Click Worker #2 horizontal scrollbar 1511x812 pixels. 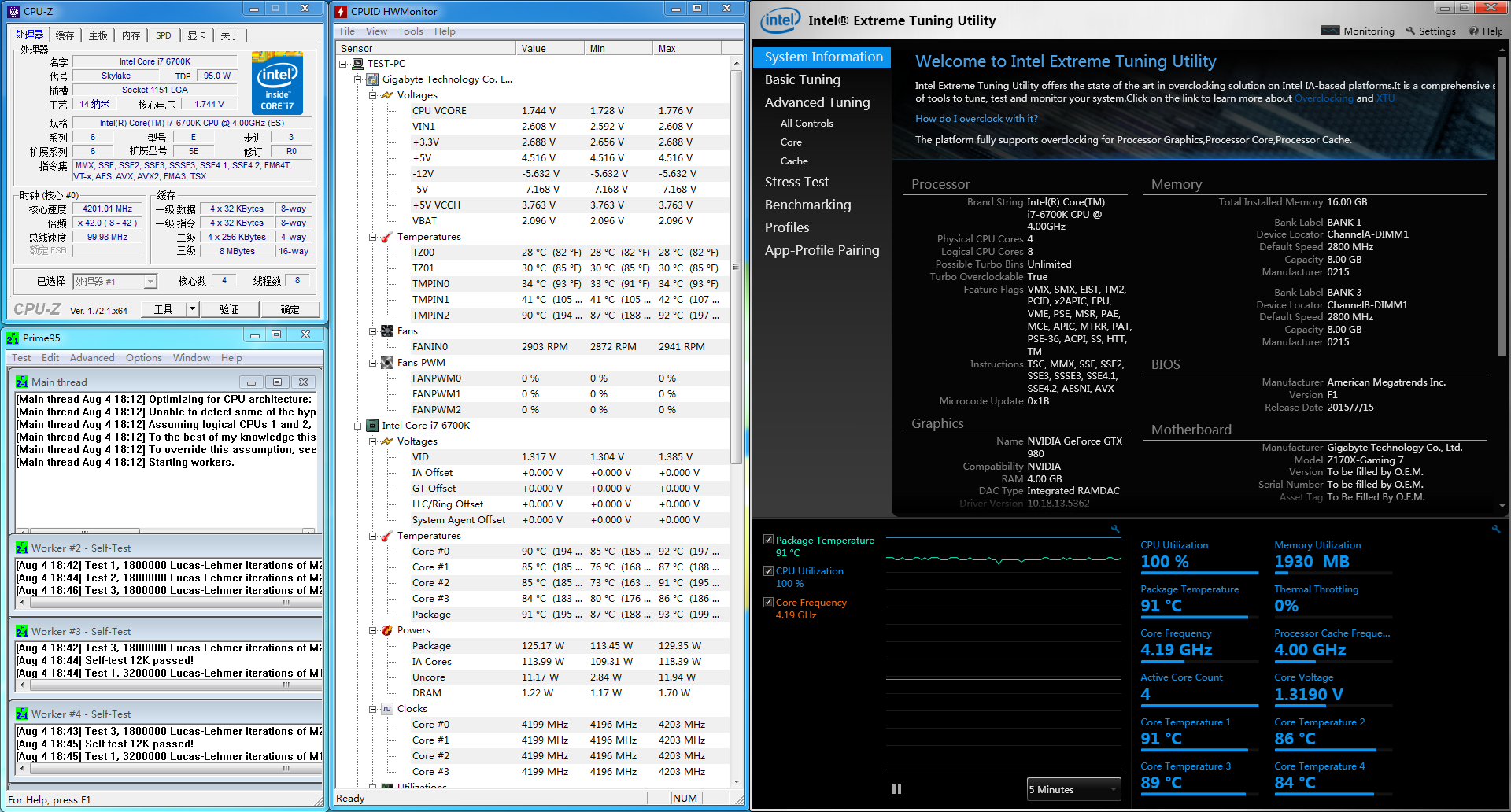point(169,603)
